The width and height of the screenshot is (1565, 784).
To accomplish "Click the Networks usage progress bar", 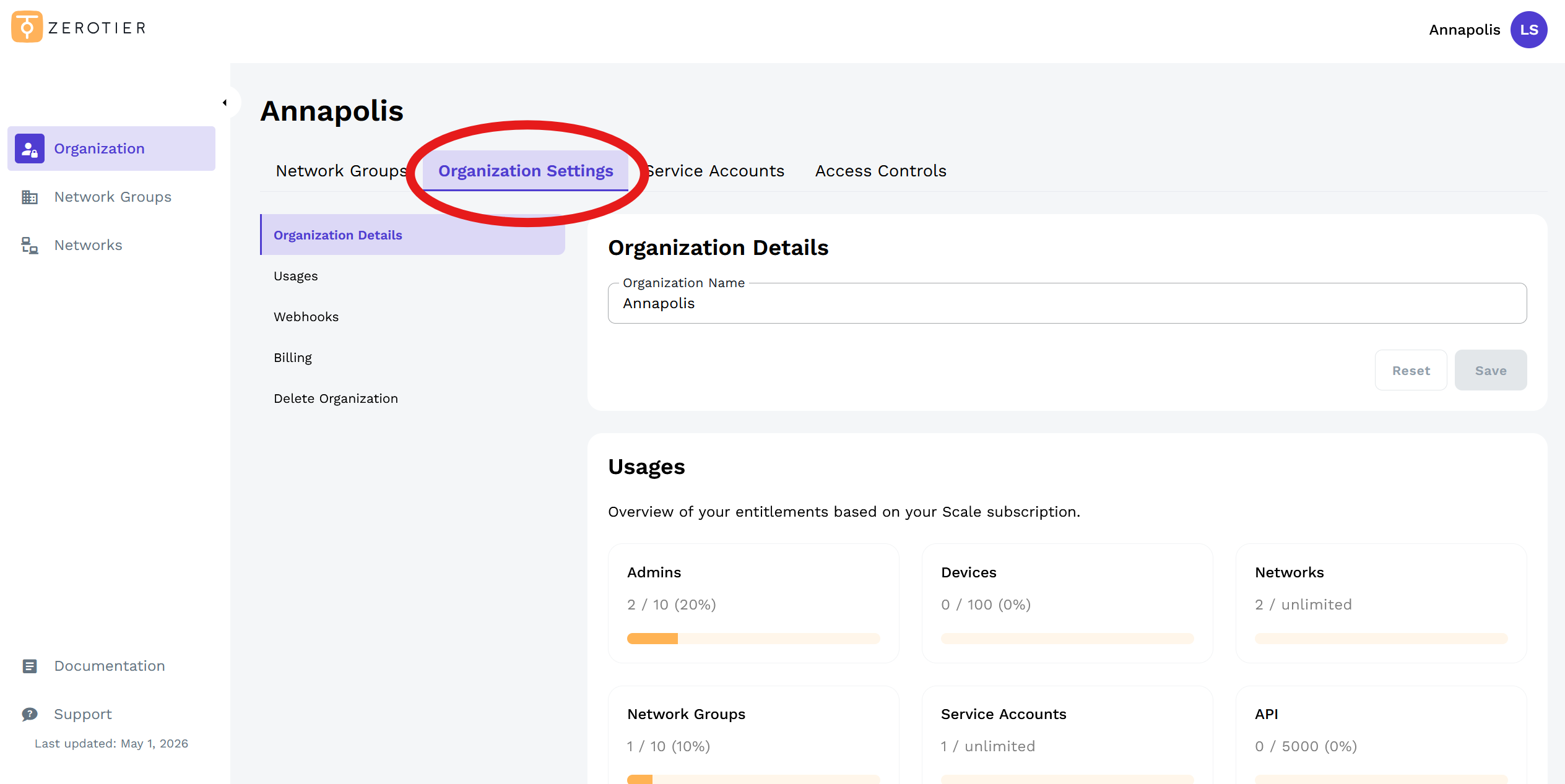I will [1381, 639].
